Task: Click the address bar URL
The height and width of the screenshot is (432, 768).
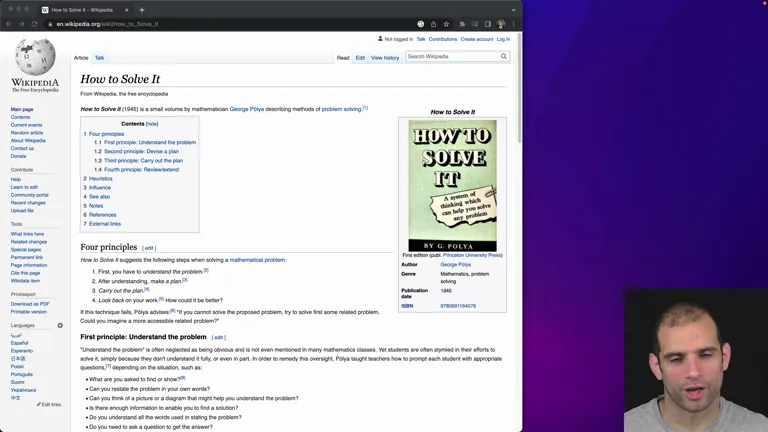Action: [107, 24]
